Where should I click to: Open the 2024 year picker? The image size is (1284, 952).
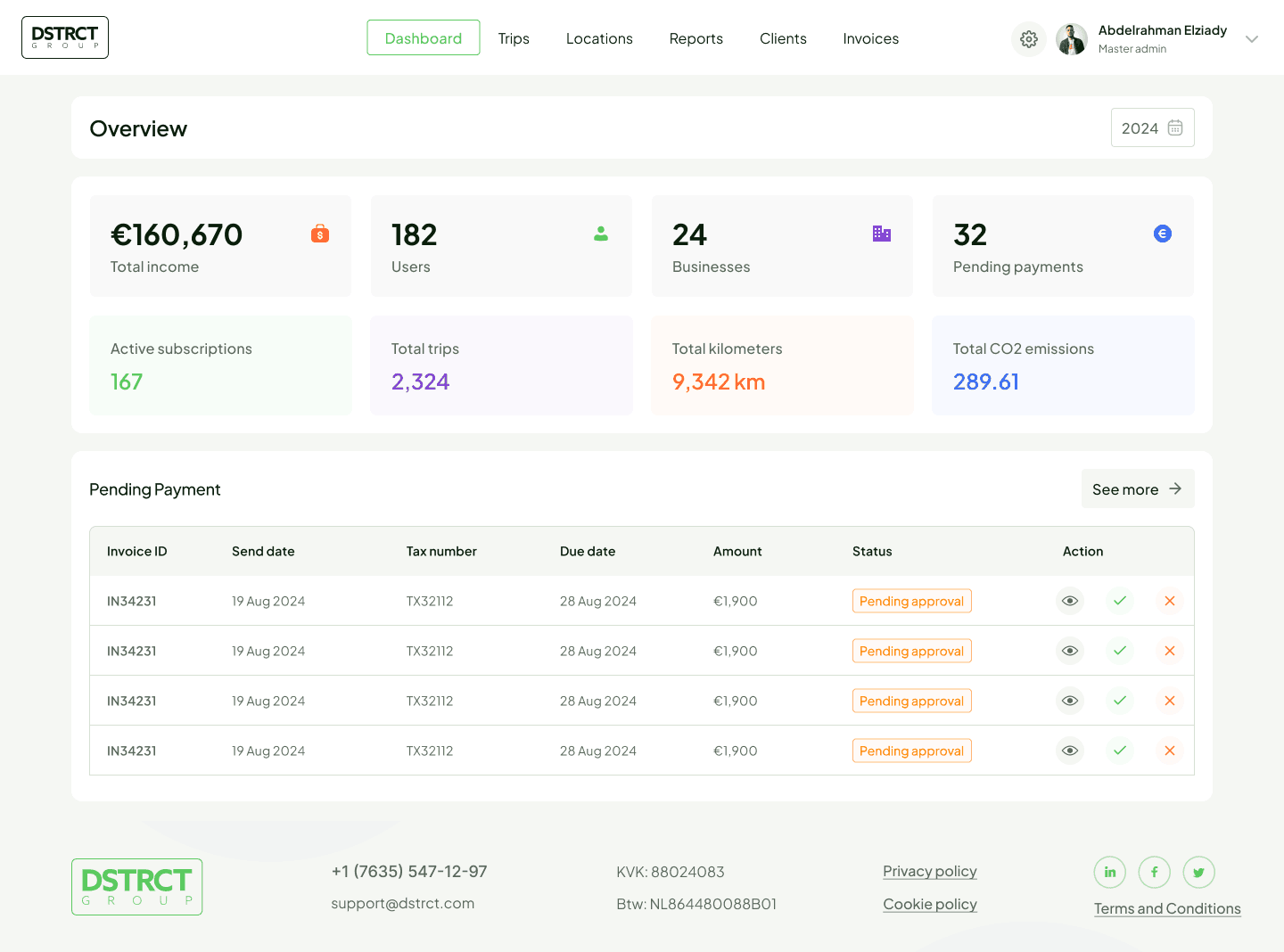1152,128
